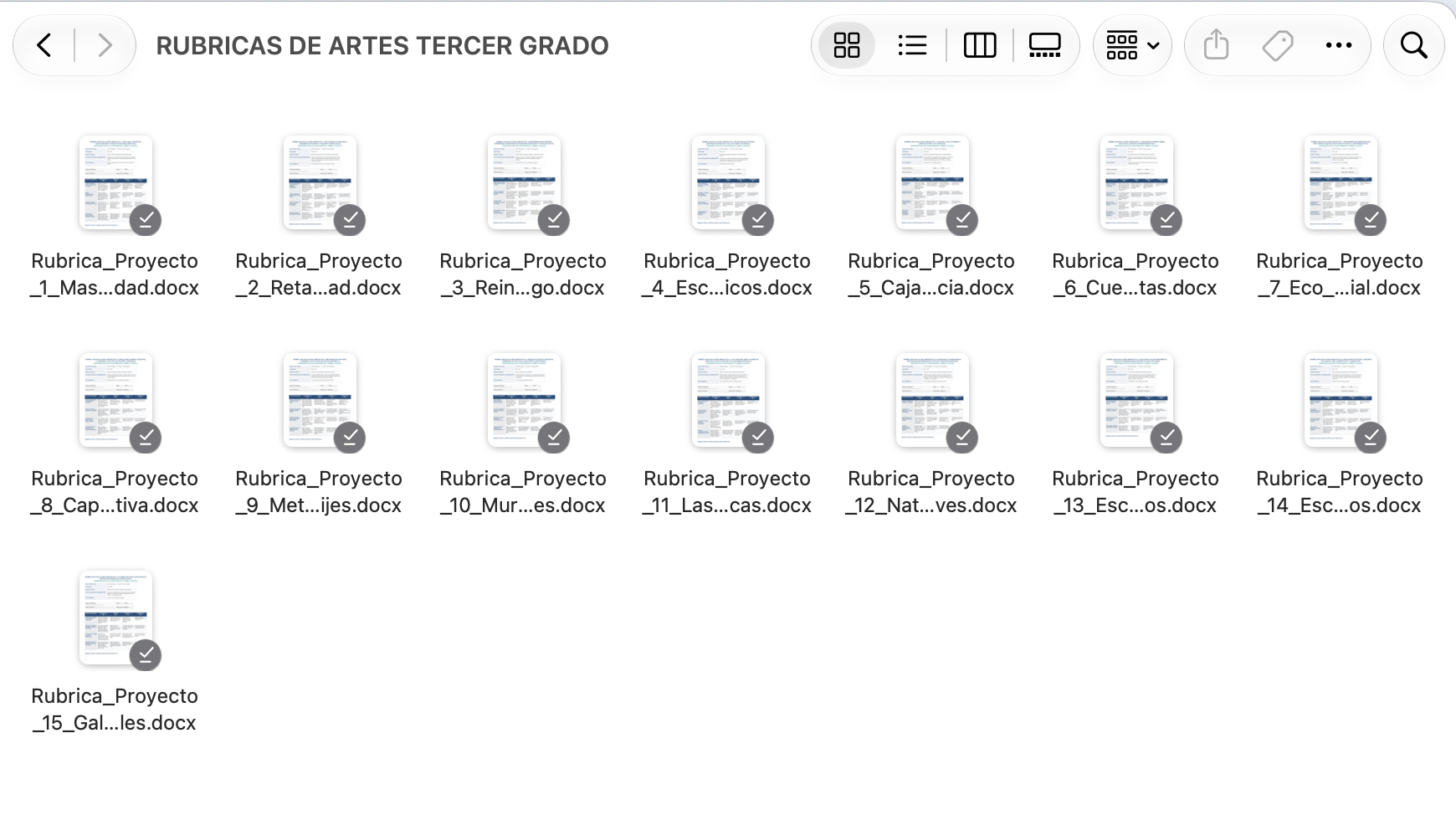The width and height of the screenshot is (1456, 815).
Task: Select Rubrica_Proyecto_4_Esc...icos.docx file icon
Action: pos(728,183)
